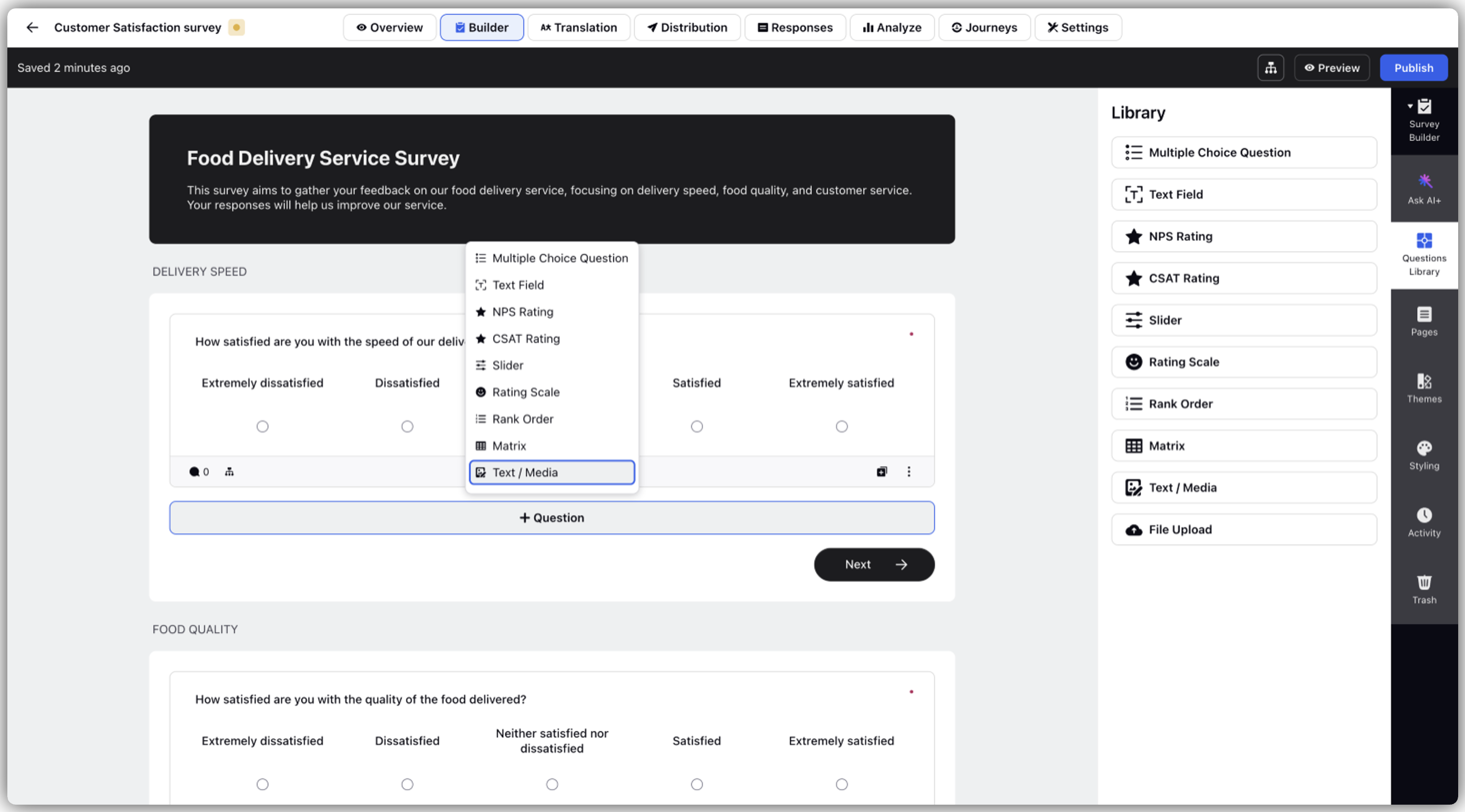
Task: Add CSAT Rating from Library panel
Action: (x=1244, y=278)
